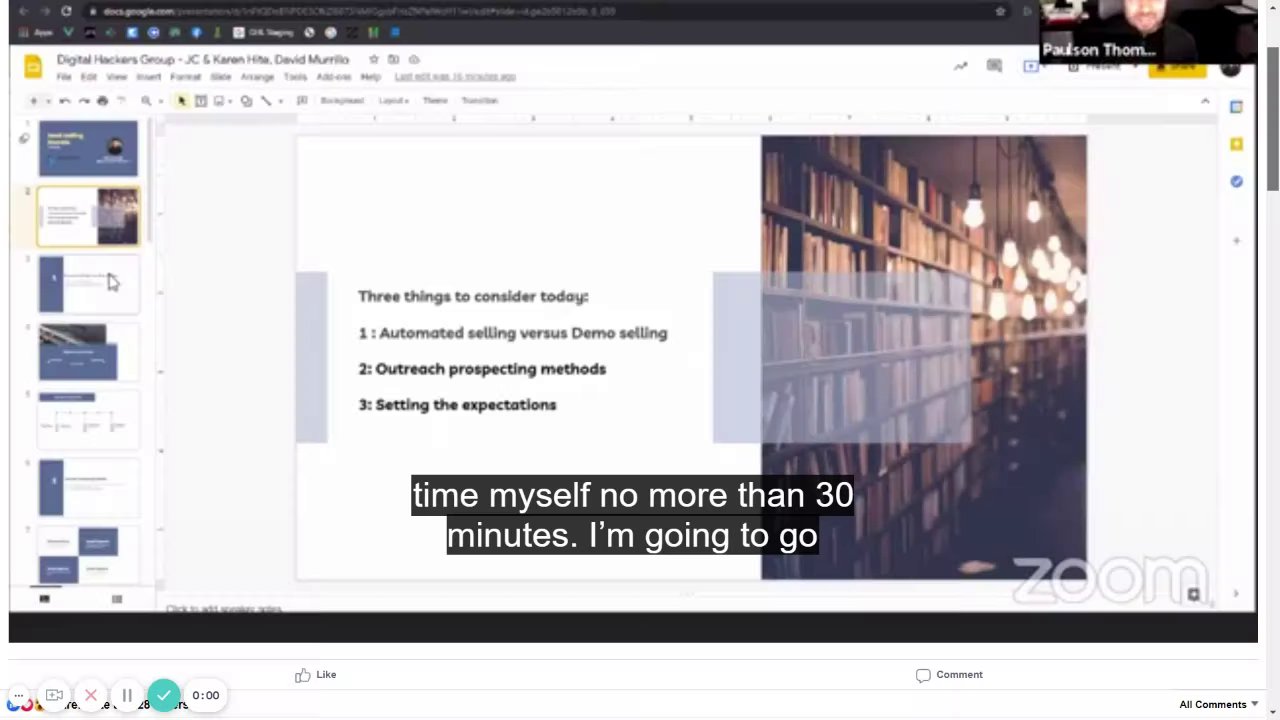Image resolution: width=1280 pixels, height=720 pixels.
Task: Click the Like button
Action: point(315,675)
